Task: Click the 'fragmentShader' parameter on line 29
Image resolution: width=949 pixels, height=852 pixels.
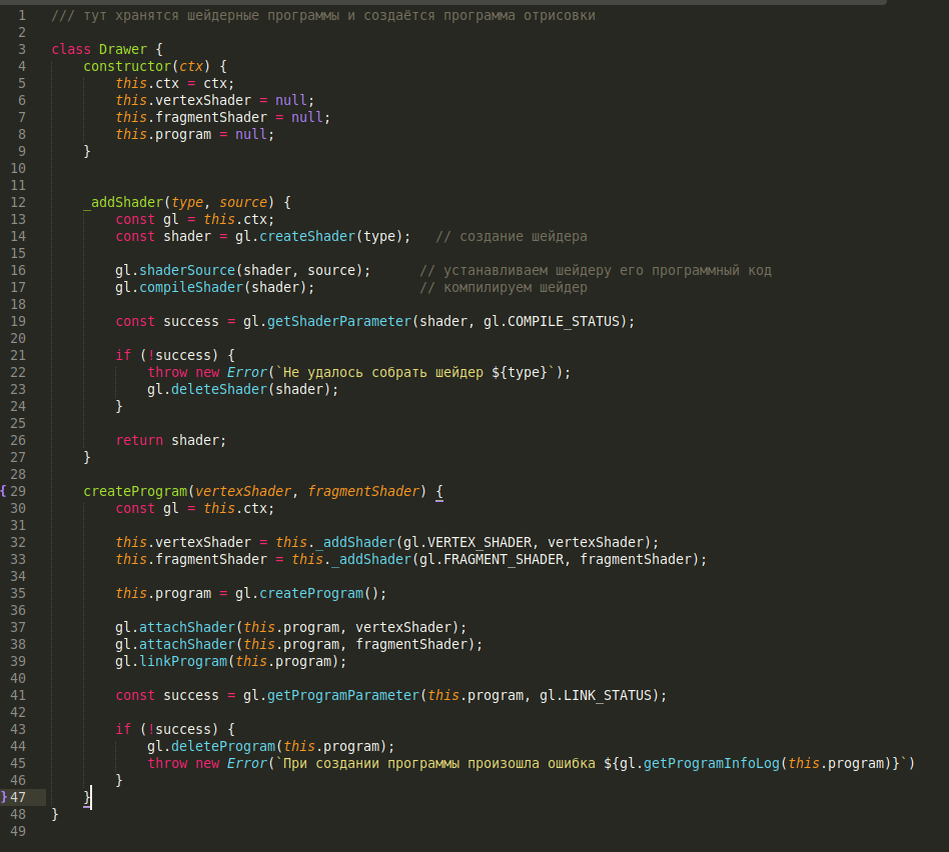Action: pyautogui.click(x=363, y=491)
